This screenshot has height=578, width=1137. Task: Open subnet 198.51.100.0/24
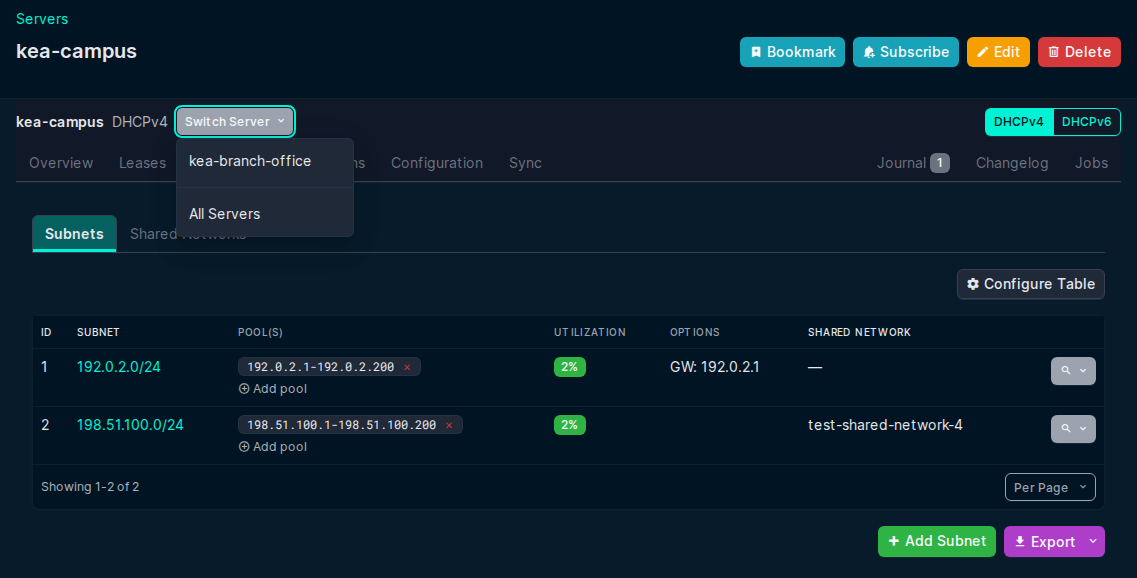[x=130, y=425]
